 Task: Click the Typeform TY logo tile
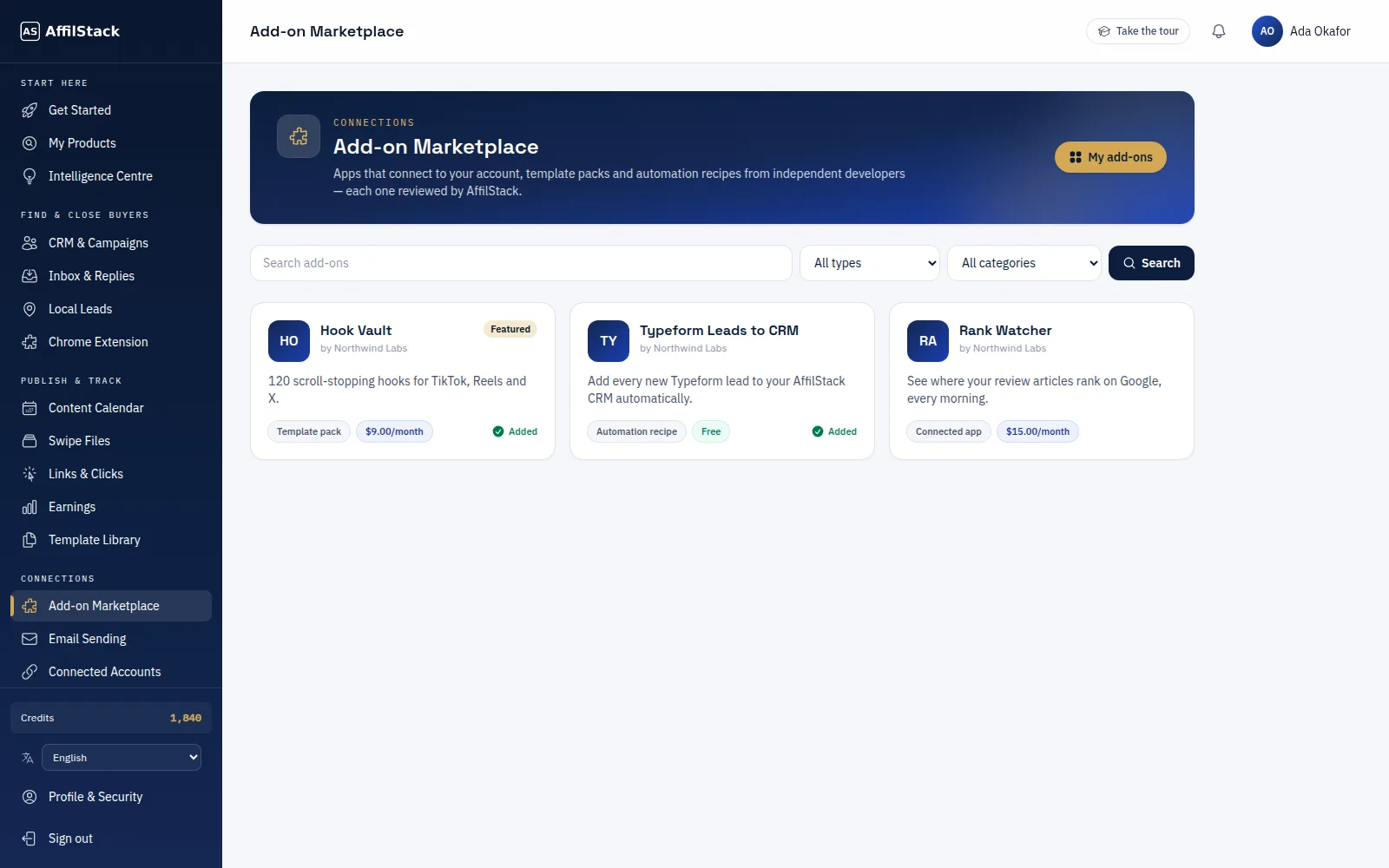coord(609,341)
